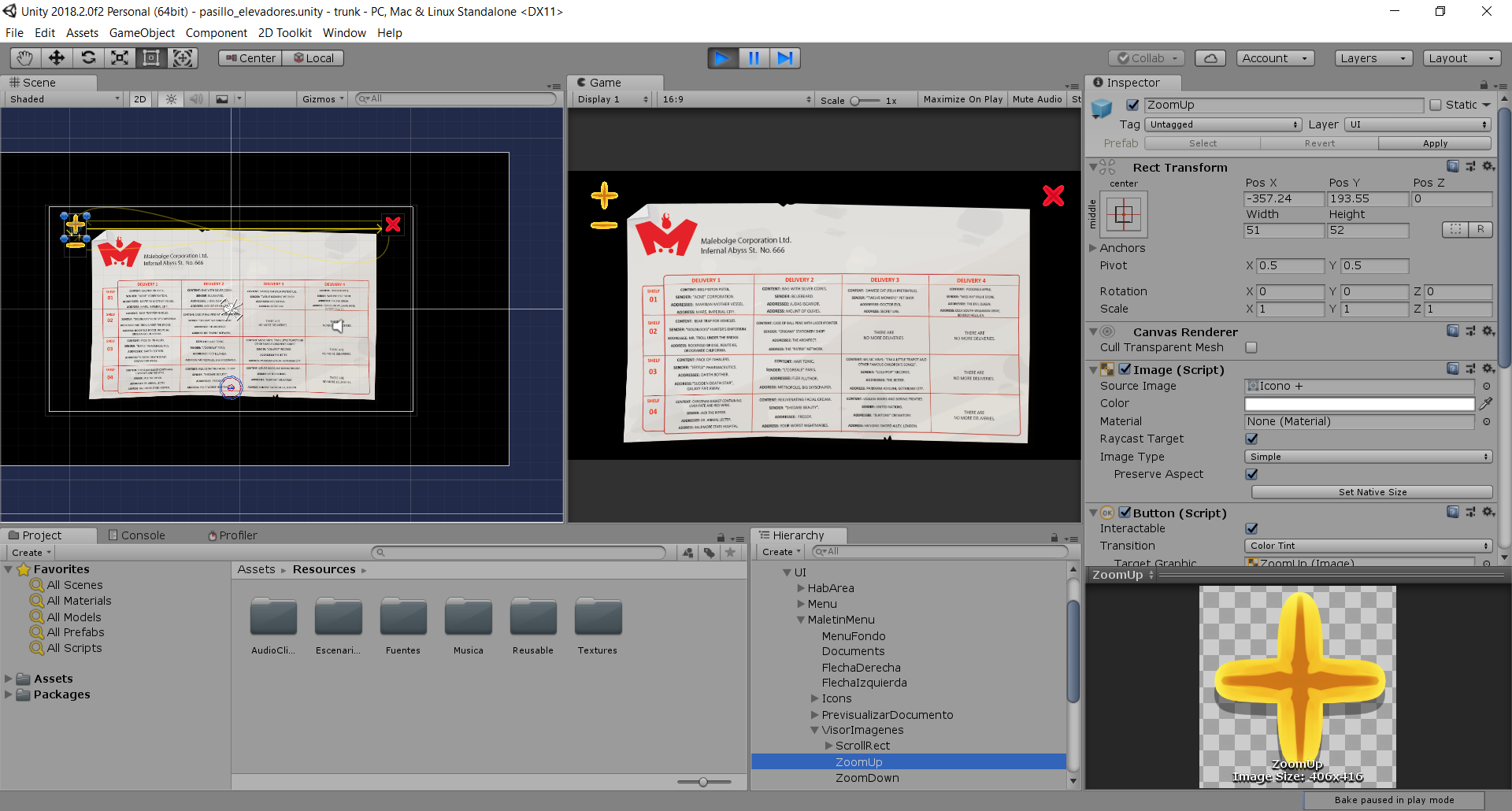This screenshot has width=1512, height=811.
Task: Disable the Raycast Target checkbox
Action: tap(1251, 439)
